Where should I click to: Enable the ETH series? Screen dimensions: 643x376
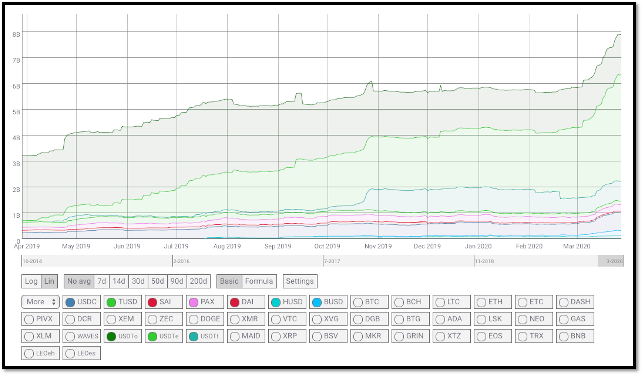(x=493, y=302)
